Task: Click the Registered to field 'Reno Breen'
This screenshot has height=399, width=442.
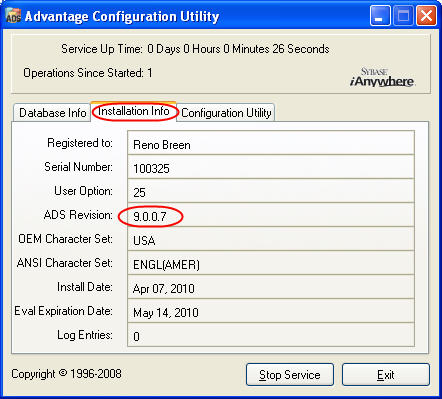Action: click(271, 143)
